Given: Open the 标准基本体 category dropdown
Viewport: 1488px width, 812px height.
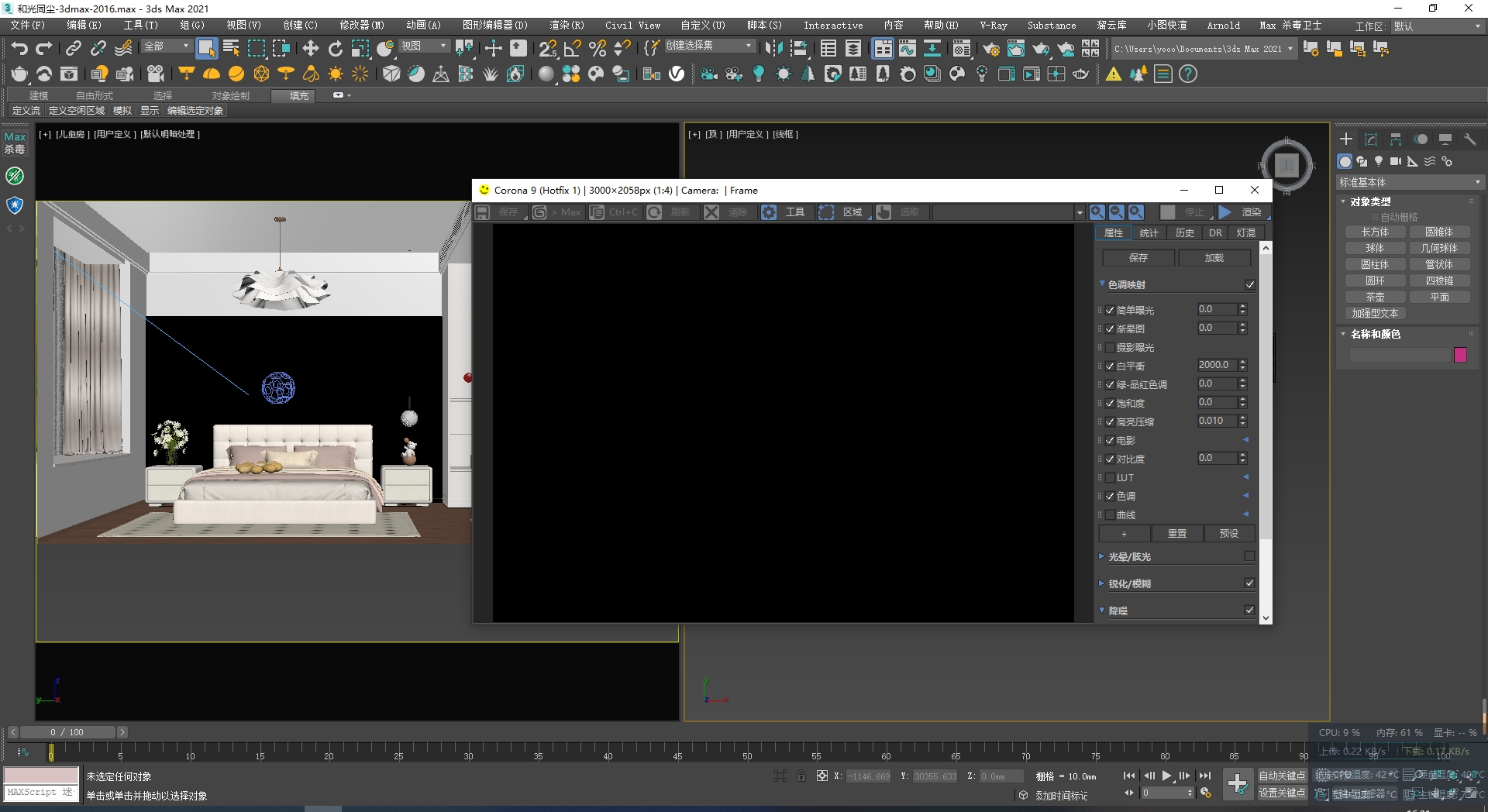Looking at the screenshot, I should [1410, 182].
